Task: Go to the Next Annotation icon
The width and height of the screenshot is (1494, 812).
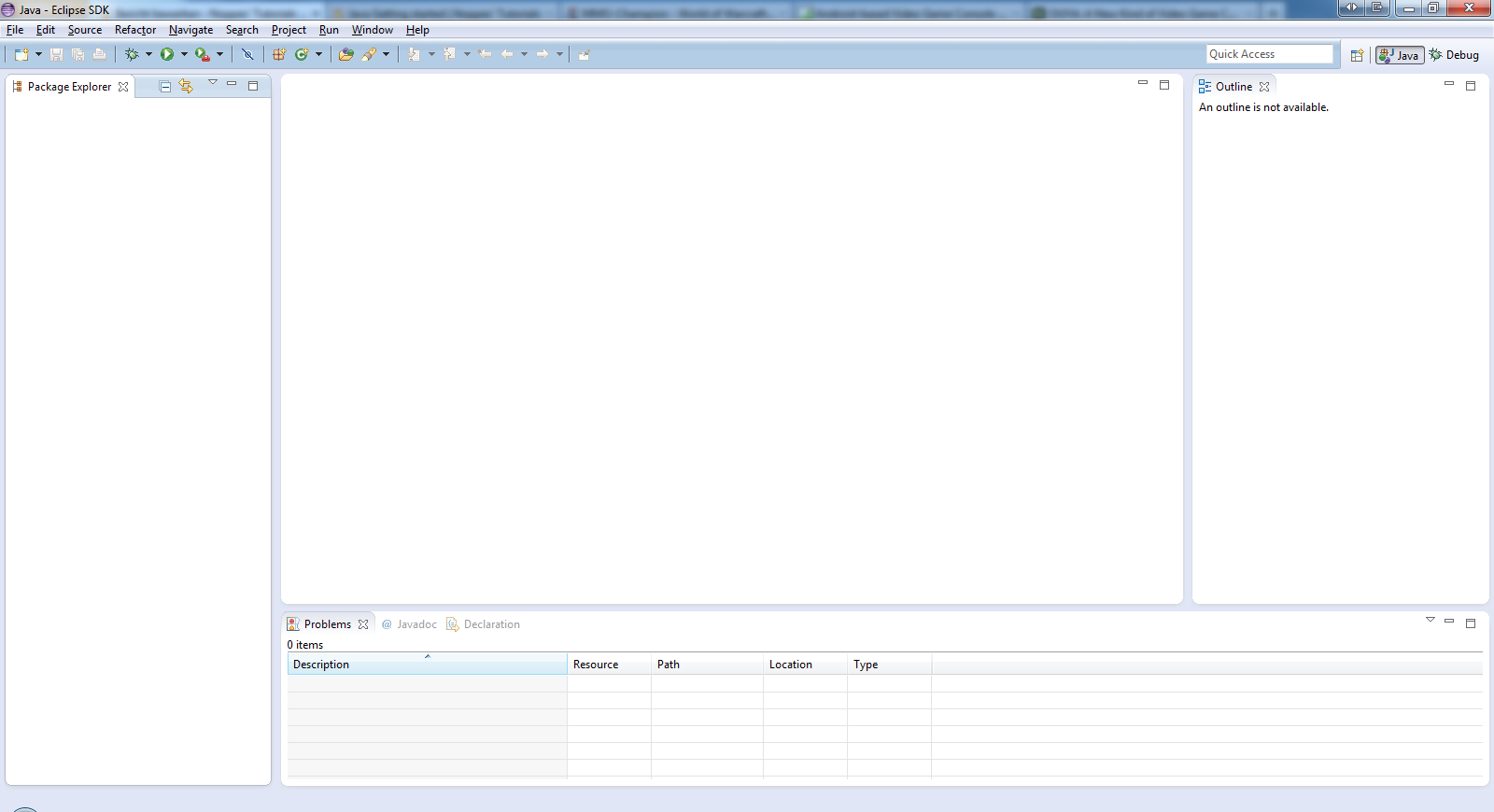Action: (414, 54)
